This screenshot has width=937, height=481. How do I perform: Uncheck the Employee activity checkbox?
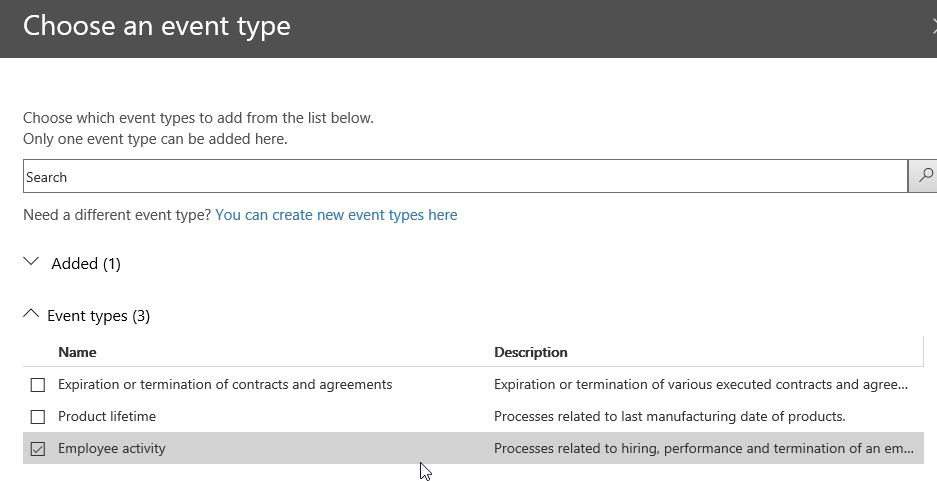[38, 449]
